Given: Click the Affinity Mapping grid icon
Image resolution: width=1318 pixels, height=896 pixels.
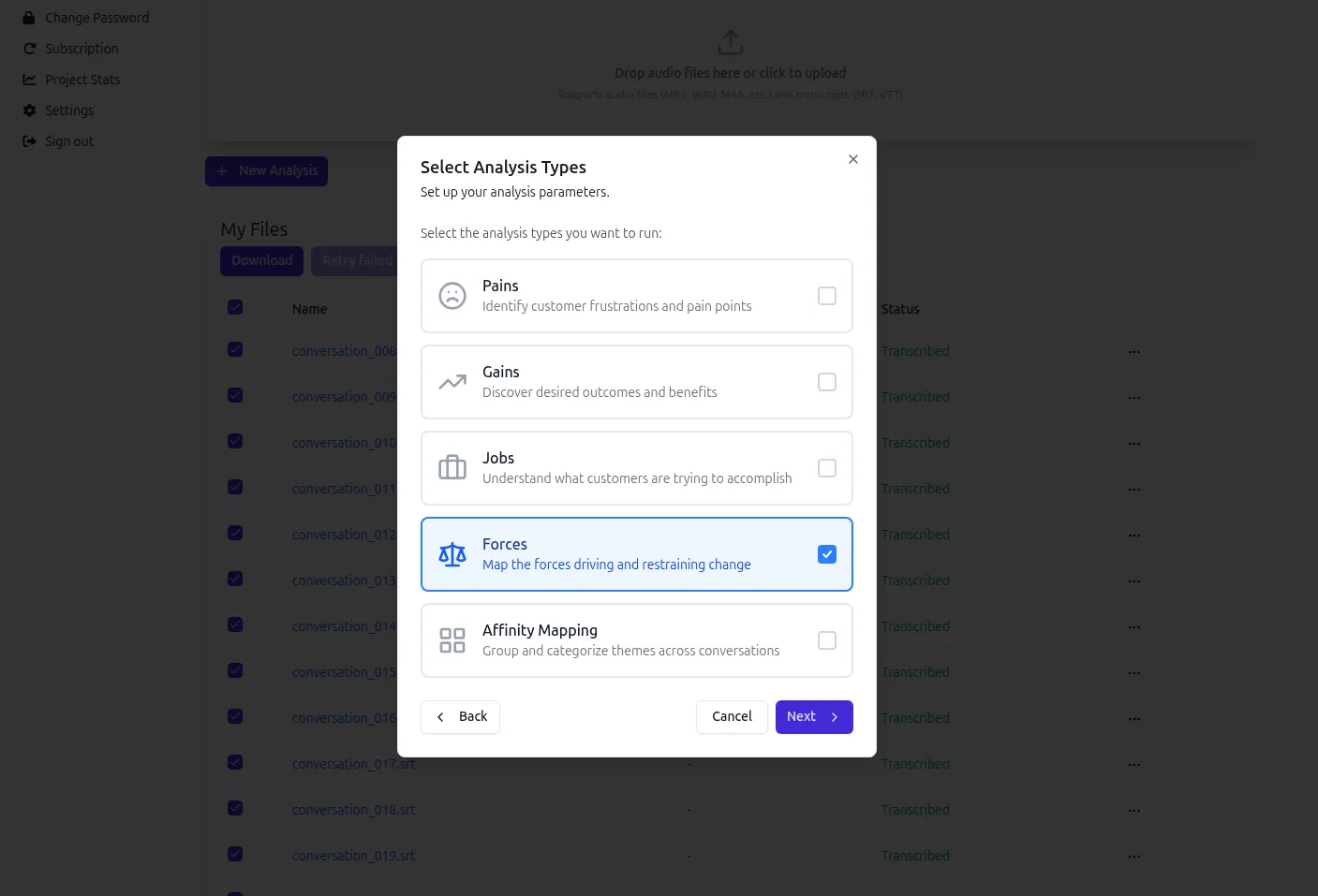Looking at the screenshot, I should [452, 640].
